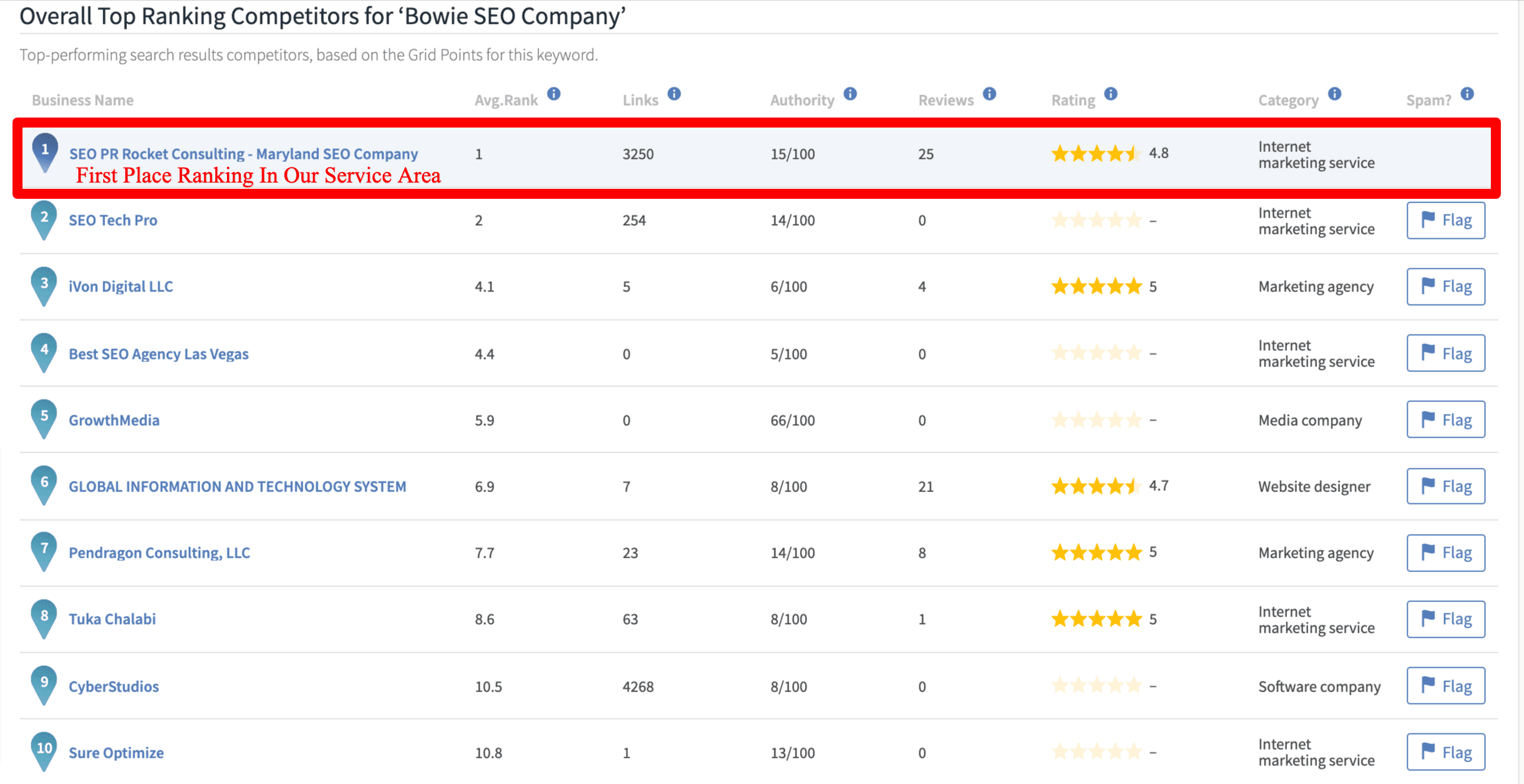Click the 15/100 authority value

point(792,154)
